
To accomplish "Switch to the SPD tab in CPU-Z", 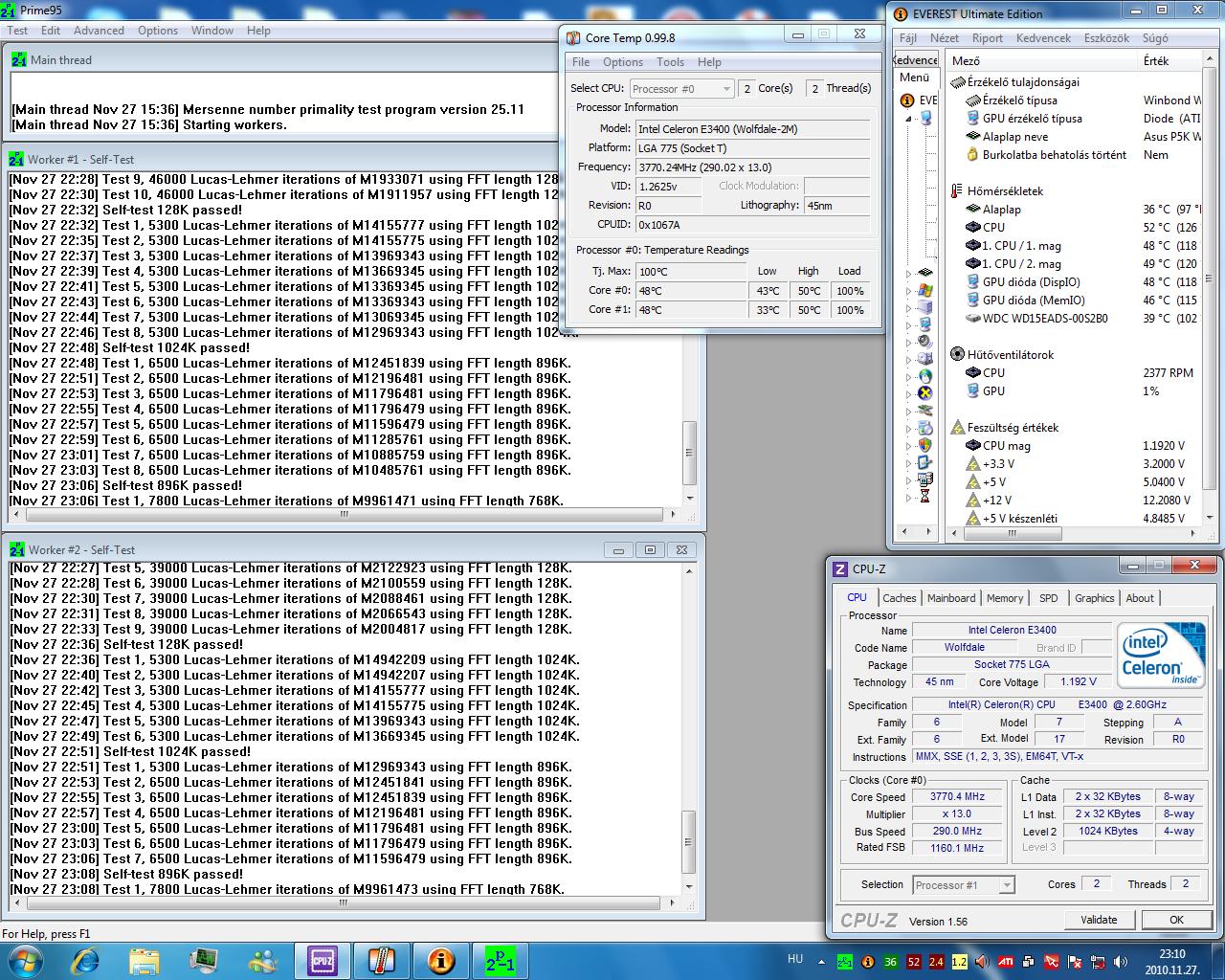I will 1049,598.
